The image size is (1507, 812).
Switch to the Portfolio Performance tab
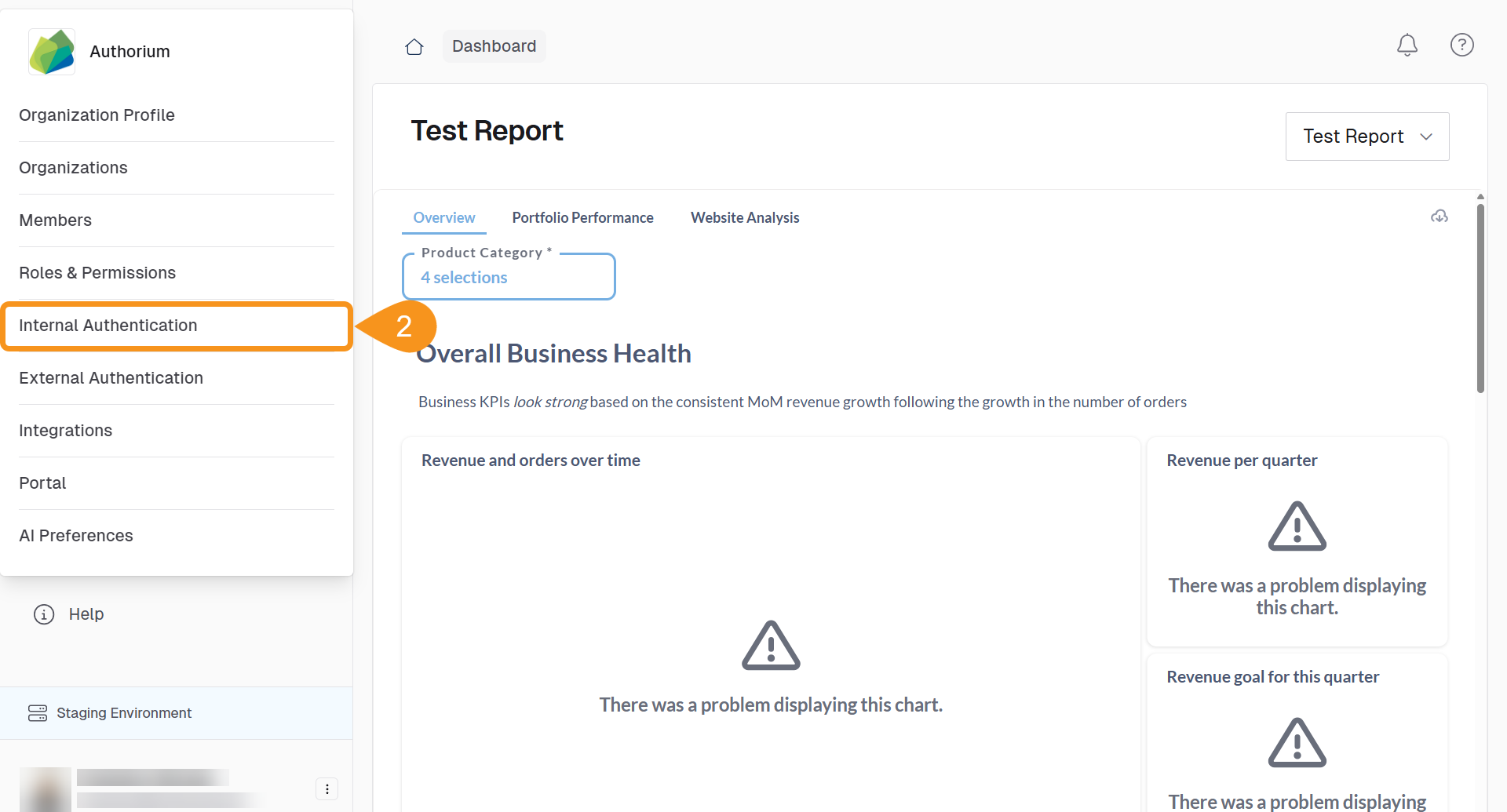coord(582,217)
